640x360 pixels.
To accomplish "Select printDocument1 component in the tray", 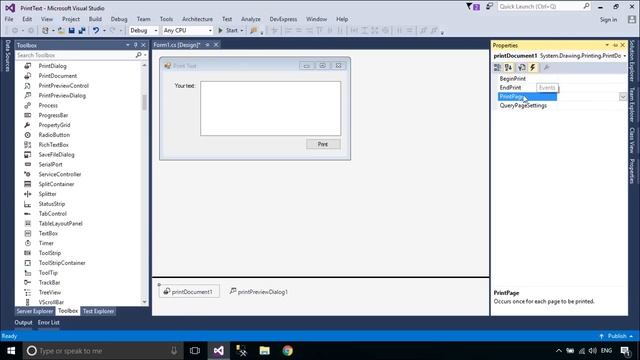I will (189, 291).
